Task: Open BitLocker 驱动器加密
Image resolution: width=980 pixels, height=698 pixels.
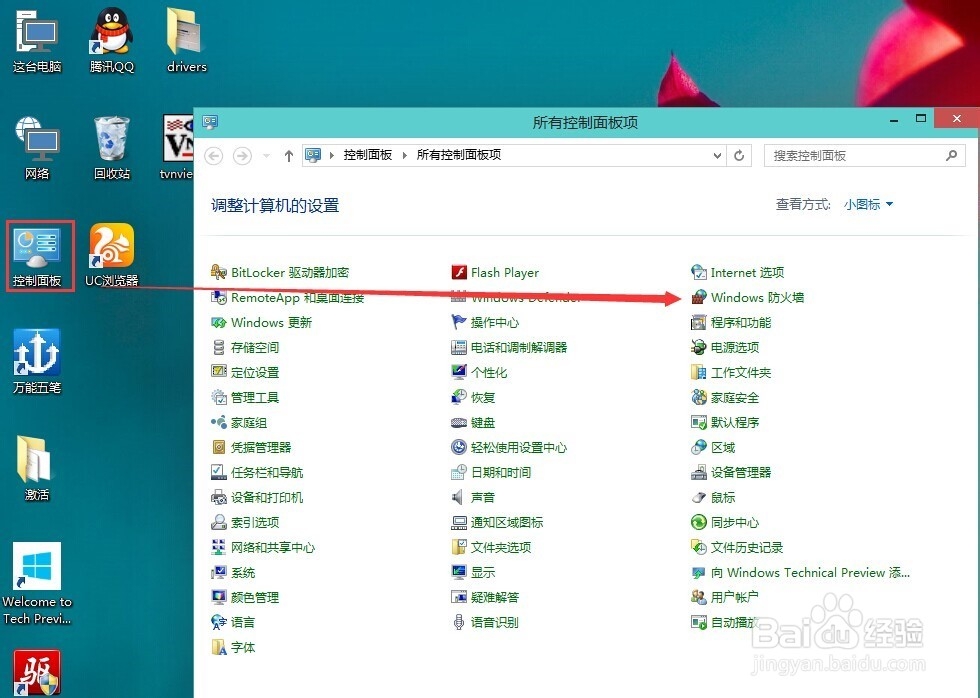Action: click(292, 272)
